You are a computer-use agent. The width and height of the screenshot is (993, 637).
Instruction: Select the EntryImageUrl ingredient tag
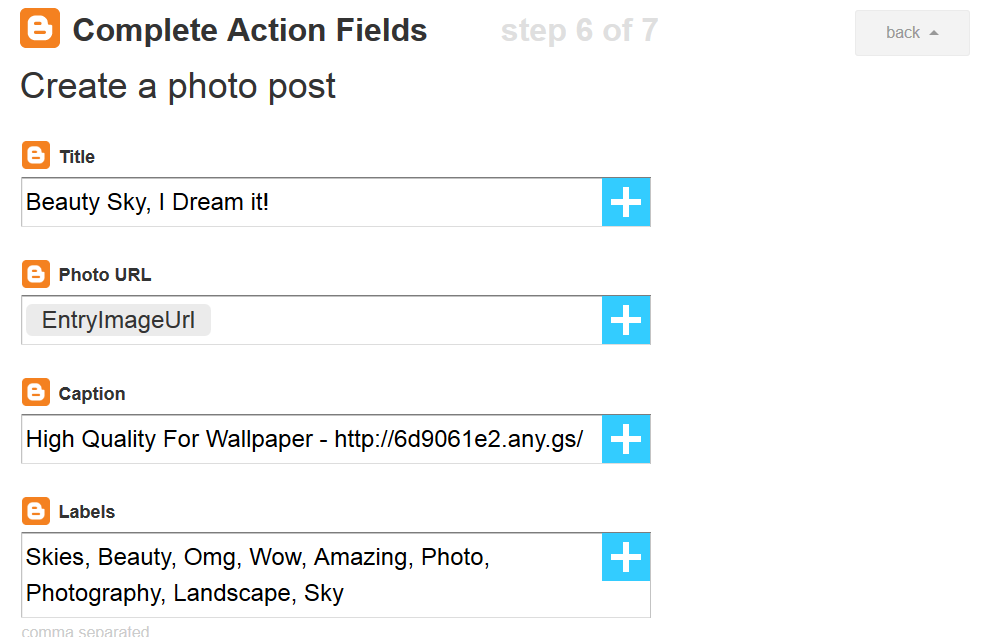[118, 320]
